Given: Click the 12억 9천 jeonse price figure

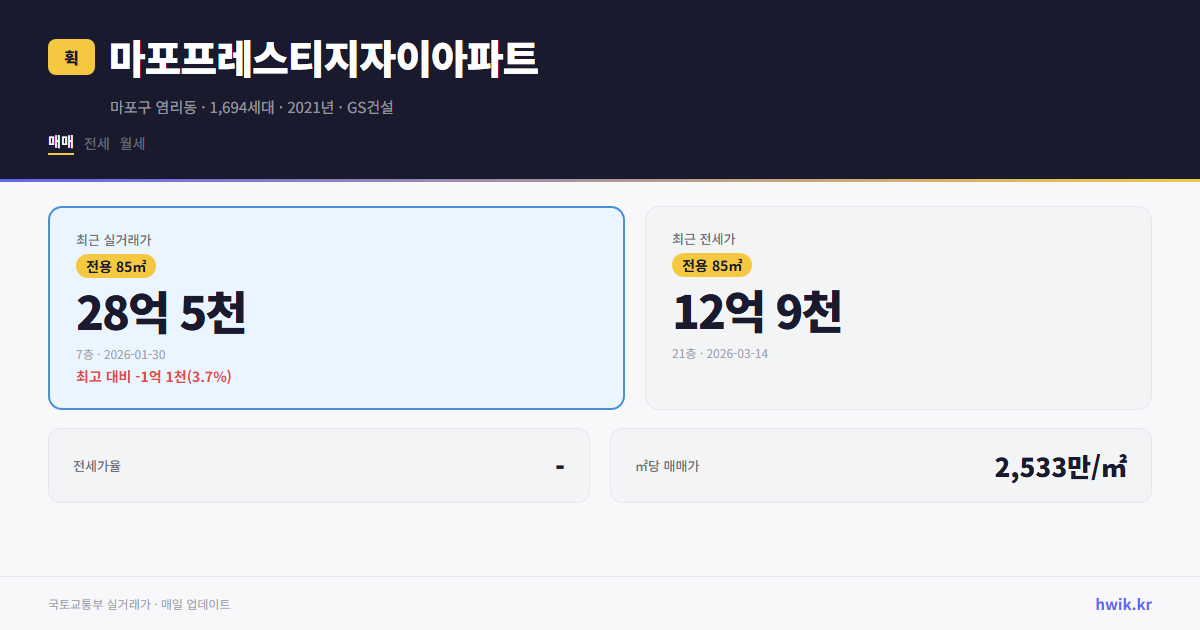Looking at the screenshot, I should [x=757, y=312].
